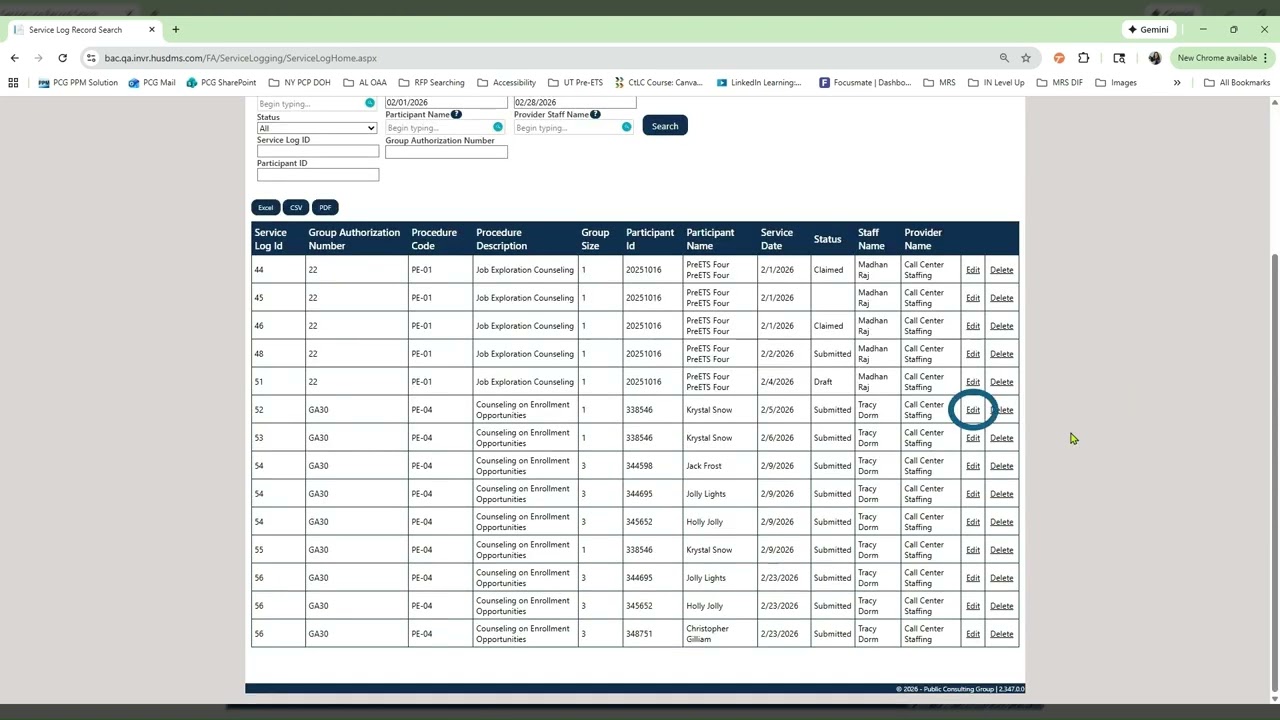1280x720 pixels.
Task: Open the PCG Mail bookmark
Action: [x=152, y=82]
